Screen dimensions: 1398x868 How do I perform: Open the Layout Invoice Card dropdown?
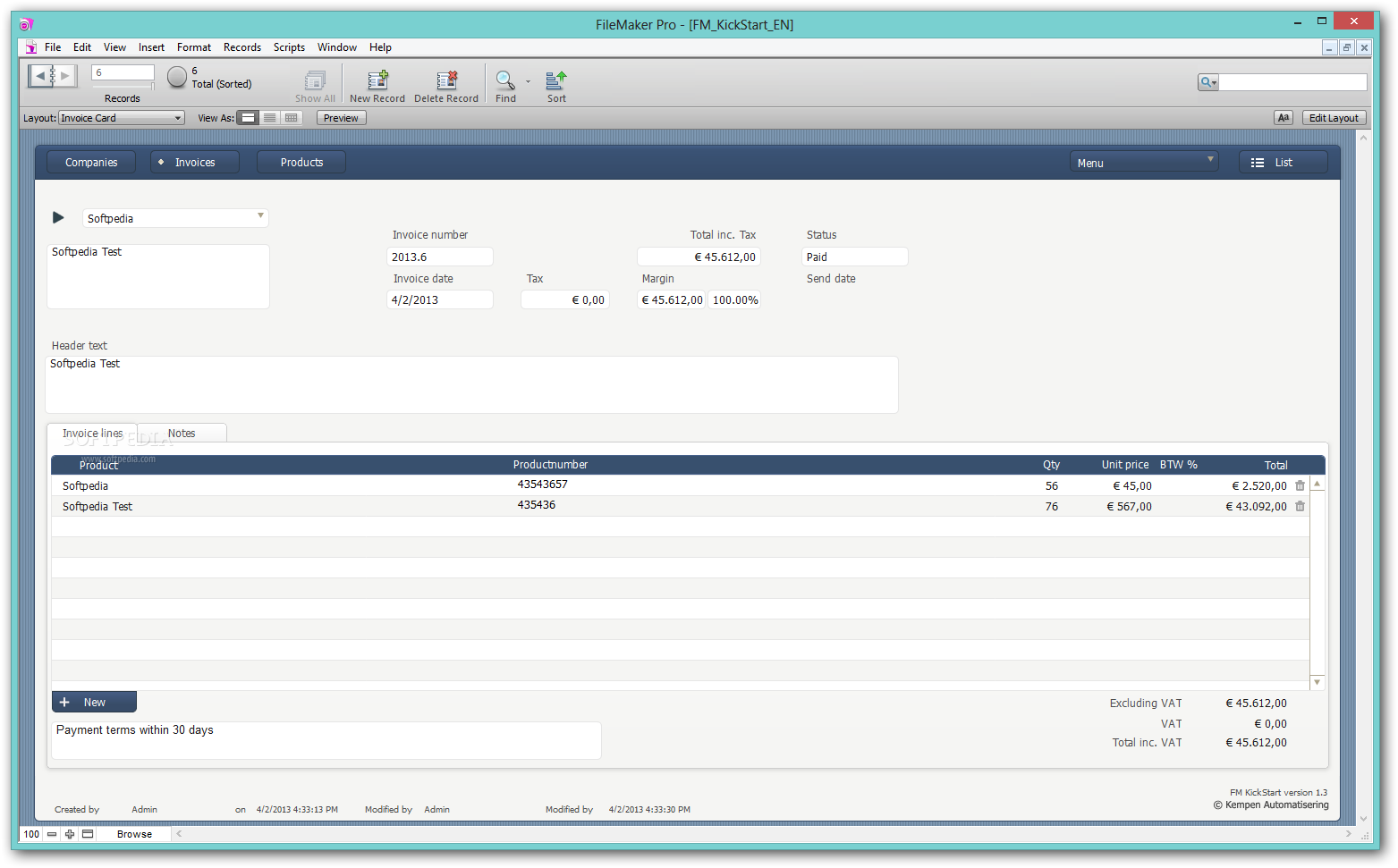(x=122, y=118)
